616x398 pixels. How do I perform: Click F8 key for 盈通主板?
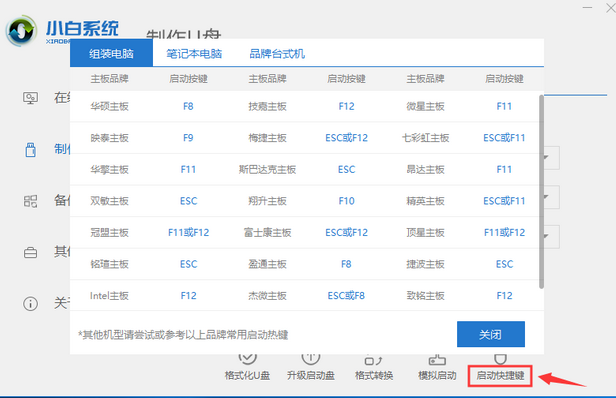click(346, 264)
